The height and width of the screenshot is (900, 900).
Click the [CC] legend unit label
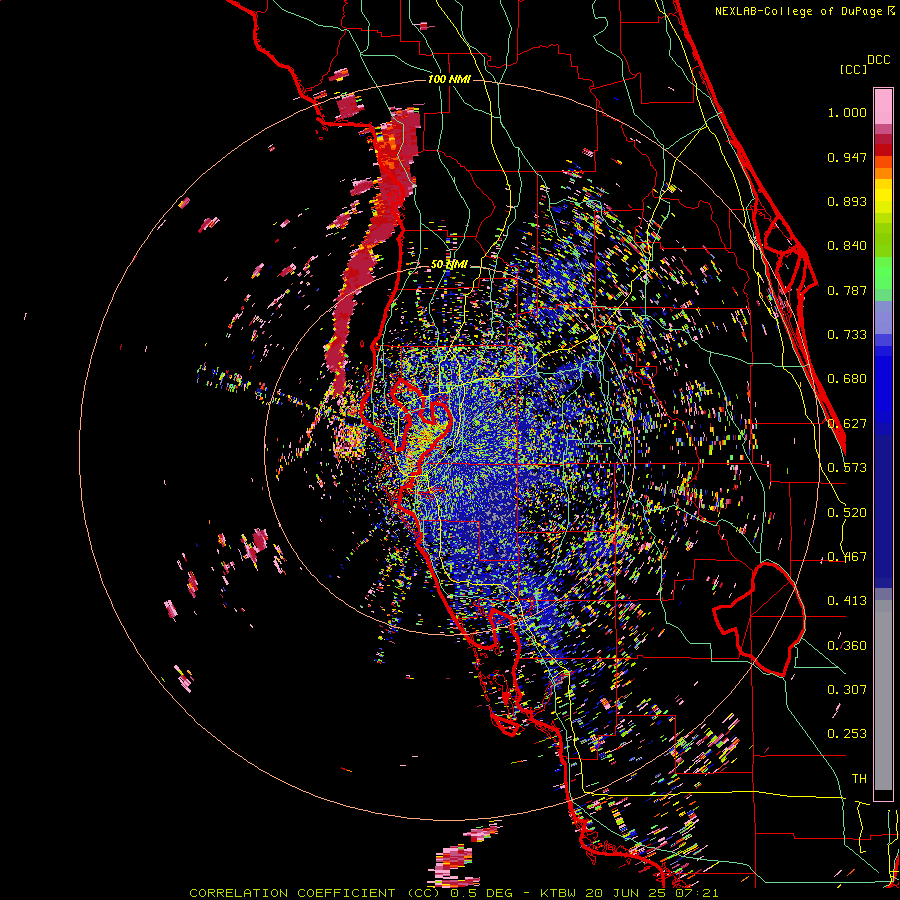coord(853,69)
